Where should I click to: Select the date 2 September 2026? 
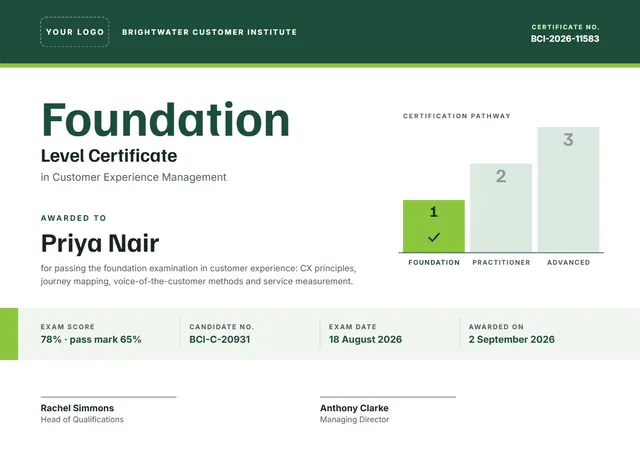(511, 340)
